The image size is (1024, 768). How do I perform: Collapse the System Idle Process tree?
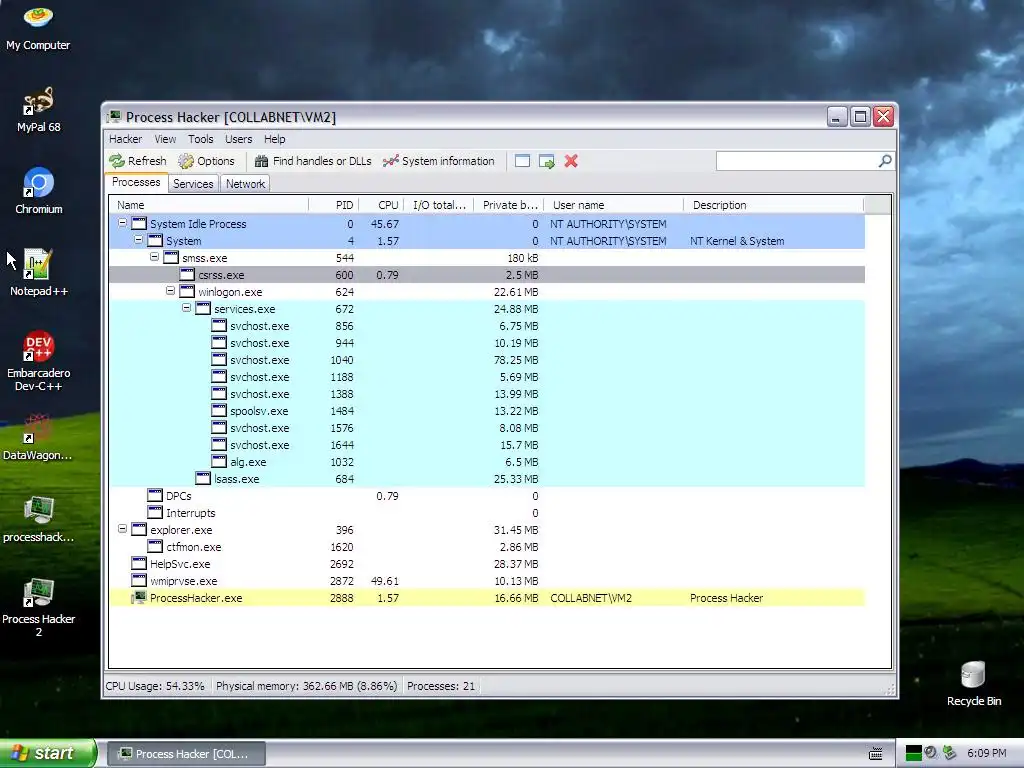(x=122, y=223)
